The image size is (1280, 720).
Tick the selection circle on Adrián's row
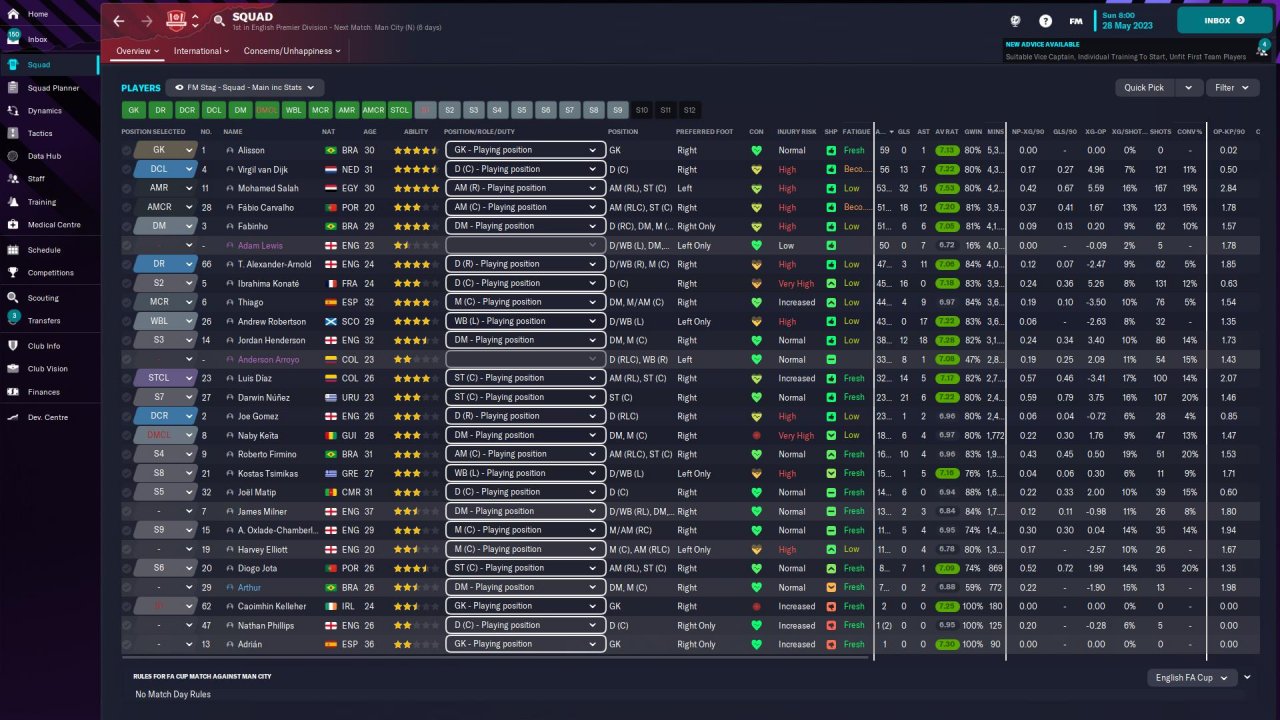(x=127, y=644)
